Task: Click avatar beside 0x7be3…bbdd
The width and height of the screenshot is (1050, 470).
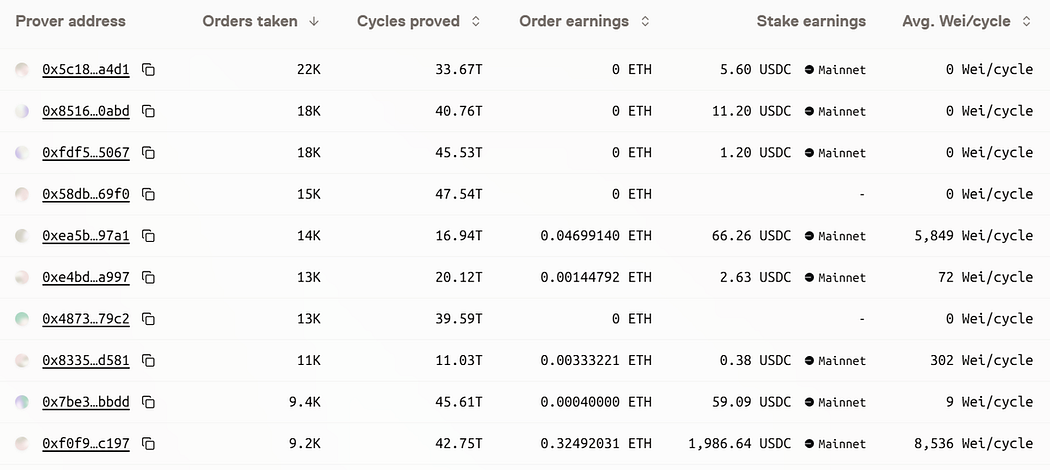Action: 22,402
